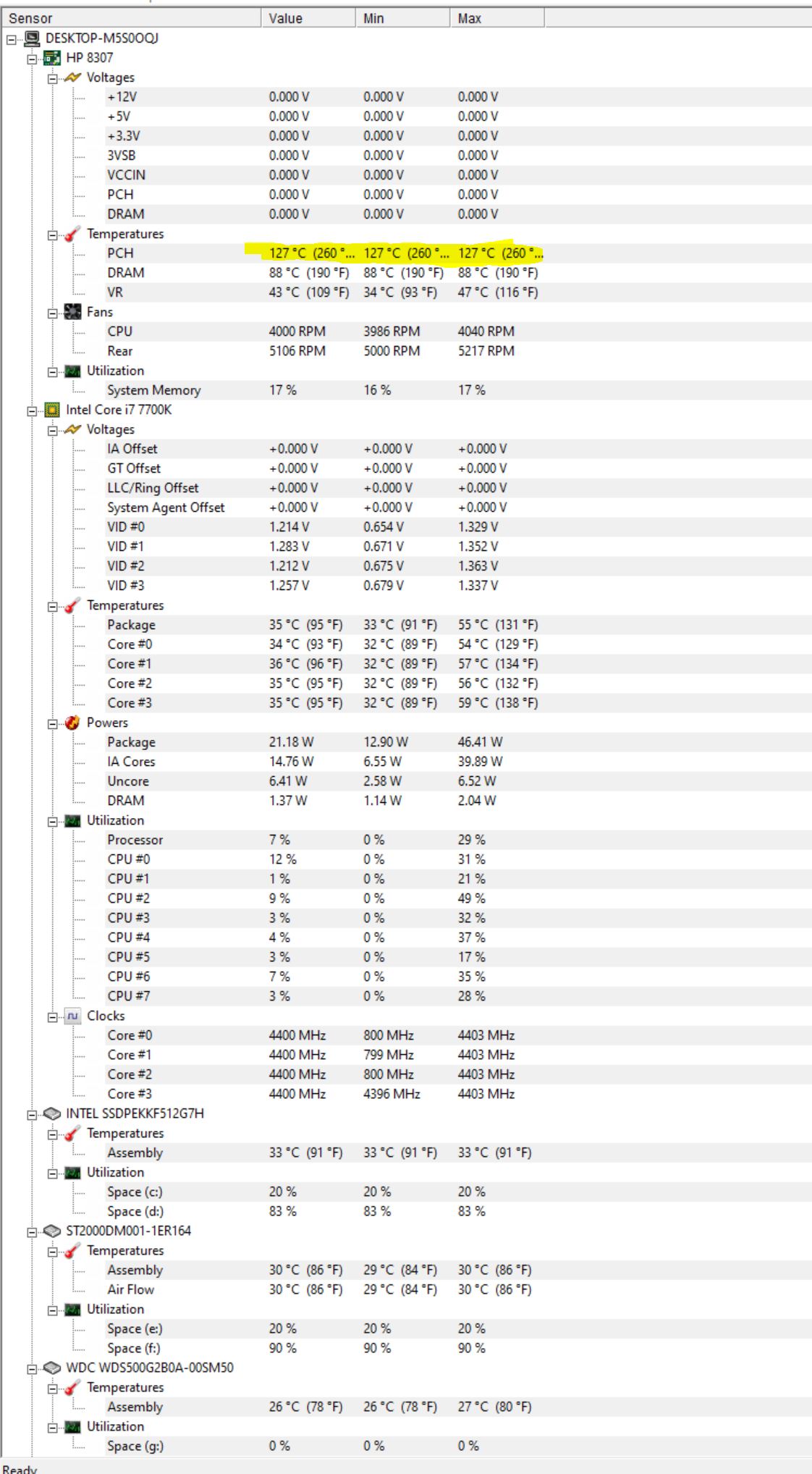Select the highlighted PCH temperature row
The image size is (812, 1474).
(x=120, y=253)
